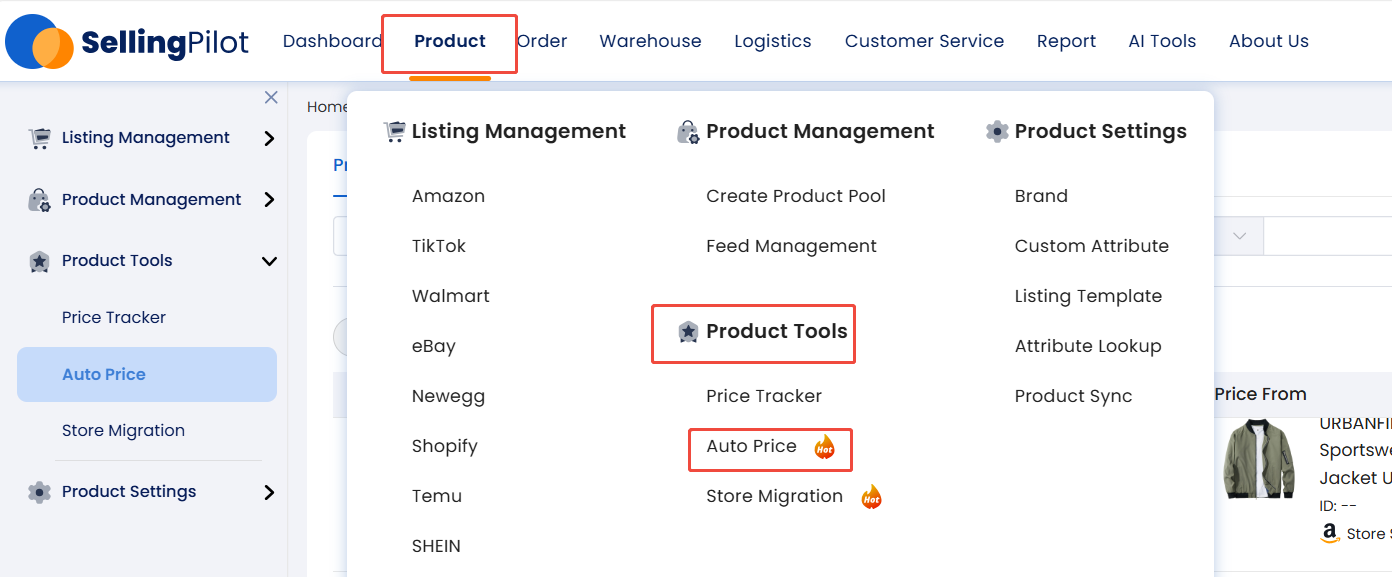Open Create Product Pool link
Screen dimensions: 1392x577
[x=796, y=196]
